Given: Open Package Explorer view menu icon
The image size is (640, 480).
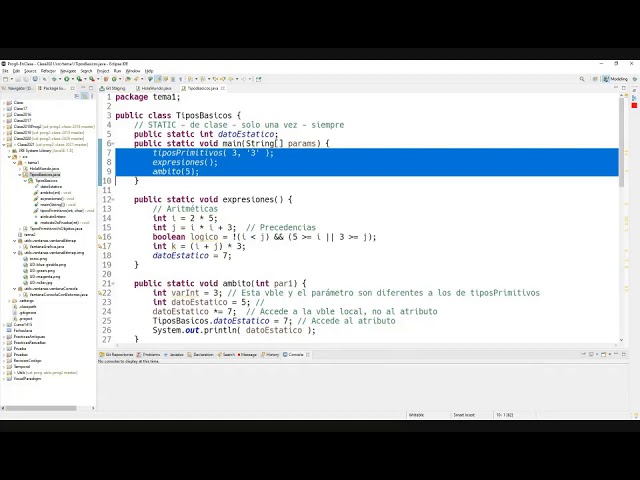Looking at the screenshot, I should point(92,96).
